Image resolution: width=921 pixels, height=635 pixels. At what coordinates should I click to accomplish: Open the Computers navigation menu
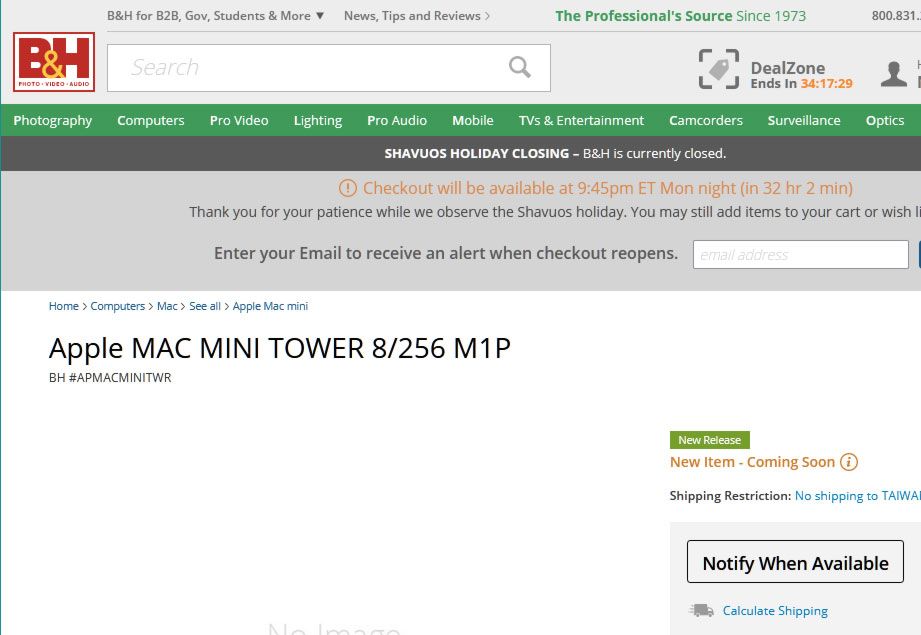150,120
